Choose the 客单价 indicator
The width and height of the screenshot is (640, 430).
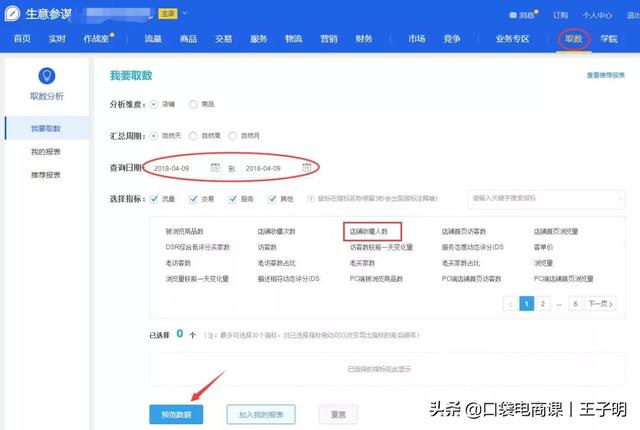pyautogui.click(x=543, y=247)
